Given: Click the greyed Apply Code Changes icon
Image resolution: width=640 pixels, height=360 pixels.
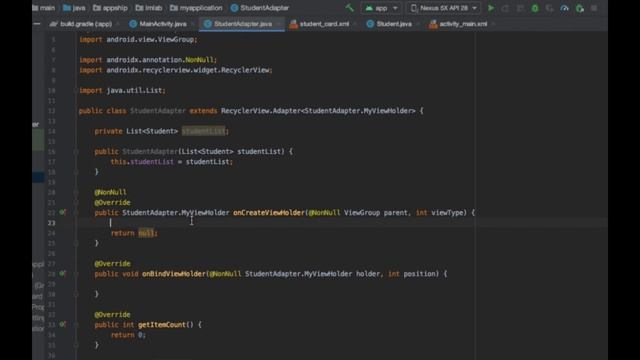Looking at the screenshot, I should tap(520, 8).
